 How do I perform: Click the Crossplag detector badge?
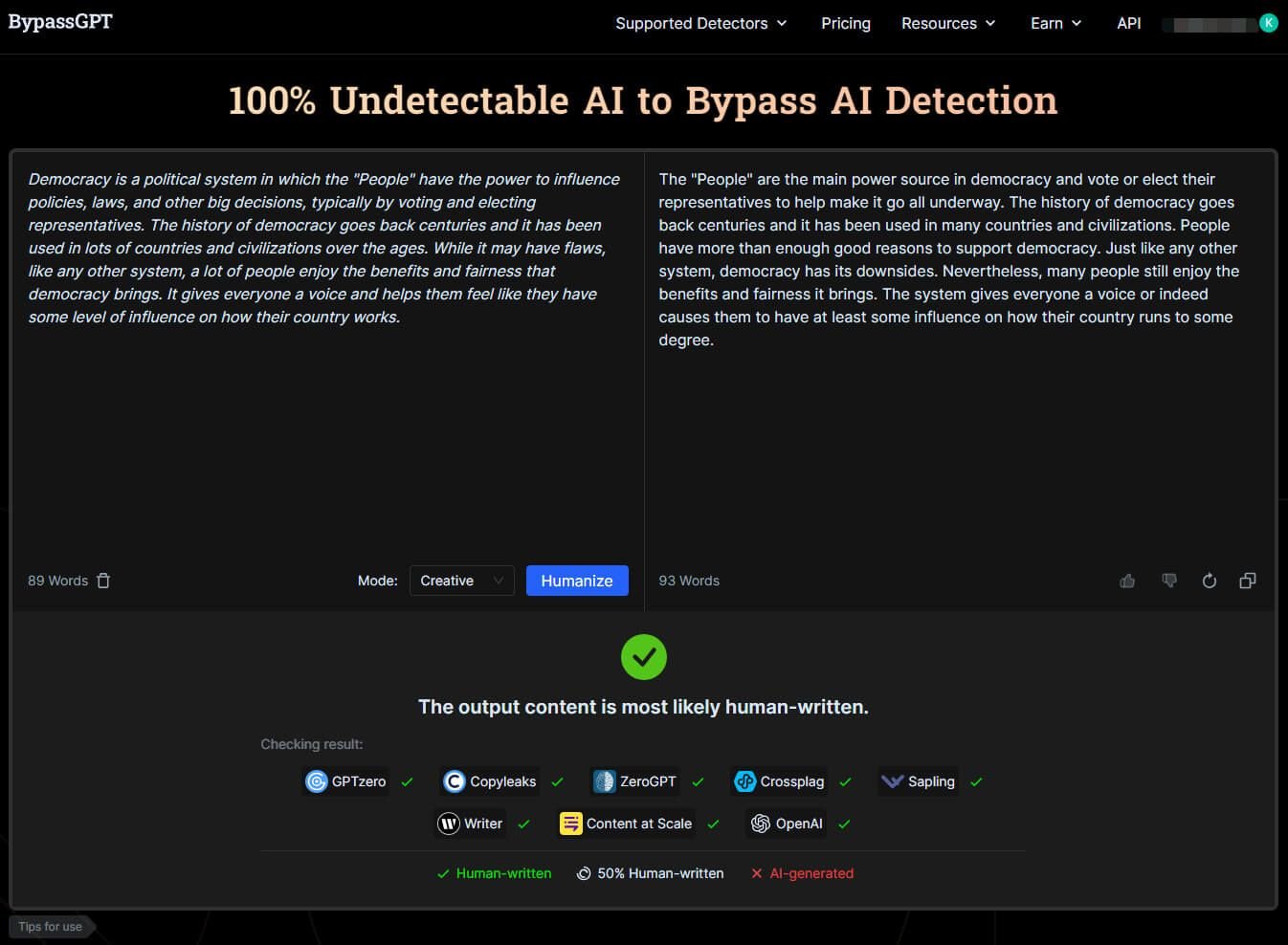click(x=779, y=781)
